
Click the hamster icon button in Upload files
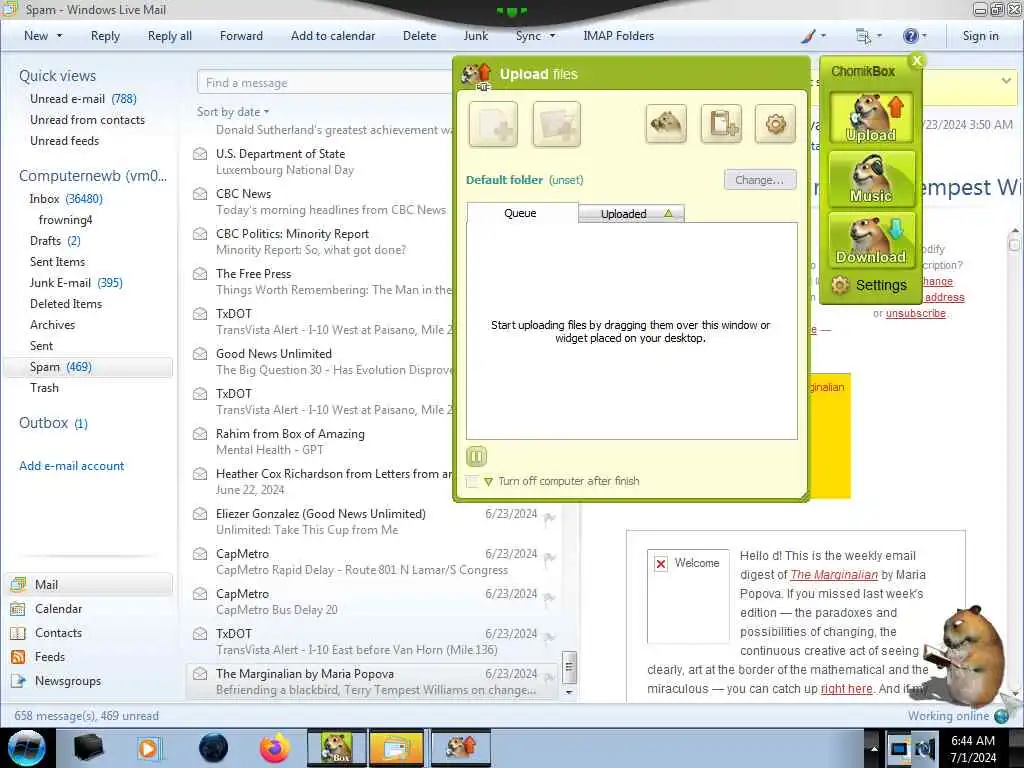[665, 123]
